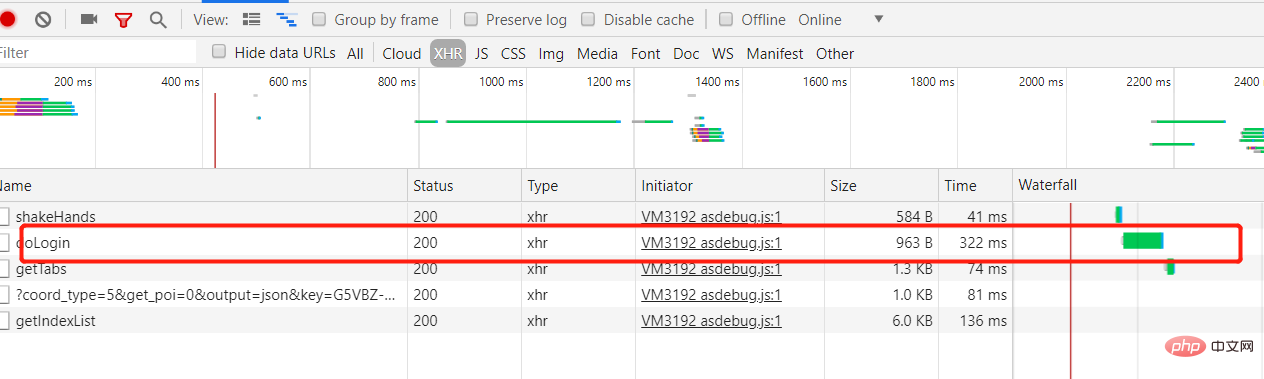Open VM3192 asdebug.js:1 link for doLogin
The image size is (1264, 379).
(x=711, y=242)
